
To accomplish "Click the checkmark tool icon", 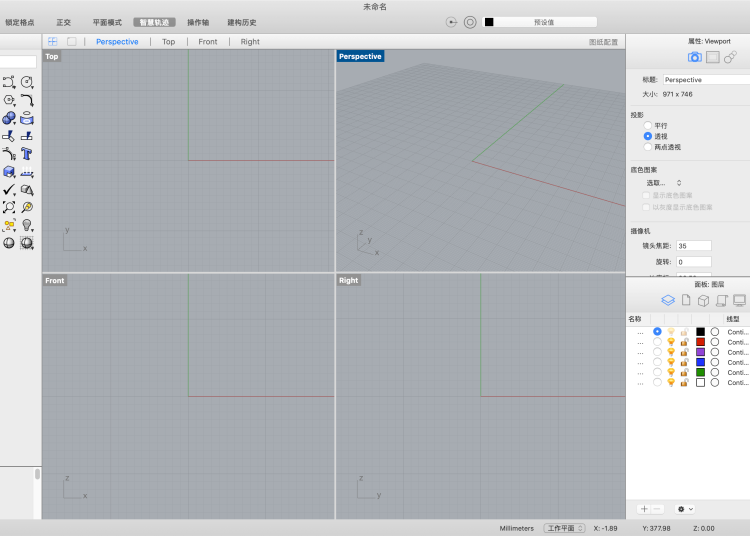I will [x=9, y=189].
